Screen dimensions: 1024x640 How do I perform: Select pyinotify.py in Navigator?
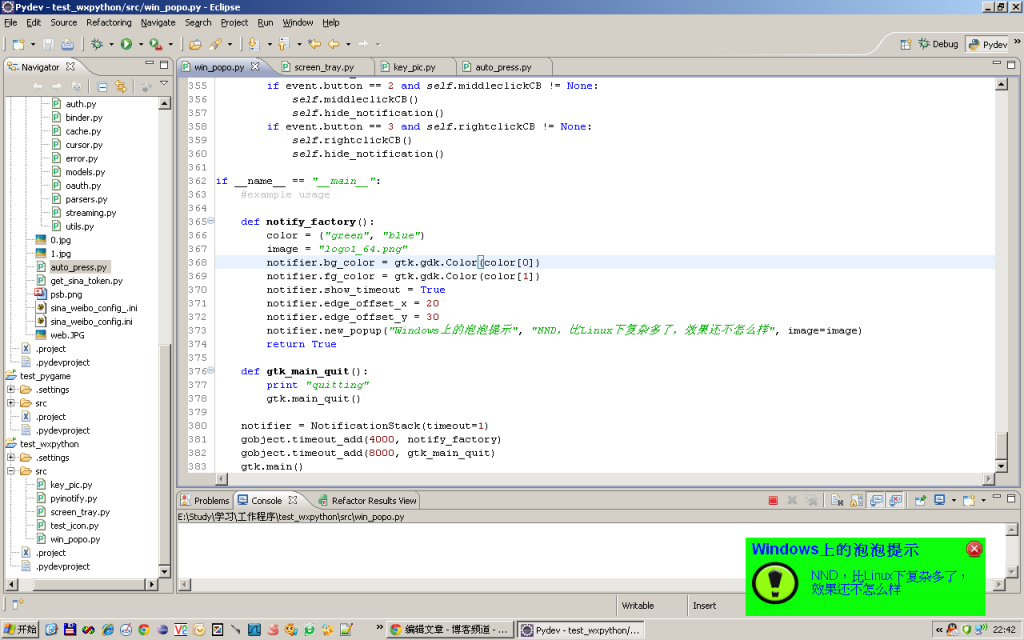point(73,498)
